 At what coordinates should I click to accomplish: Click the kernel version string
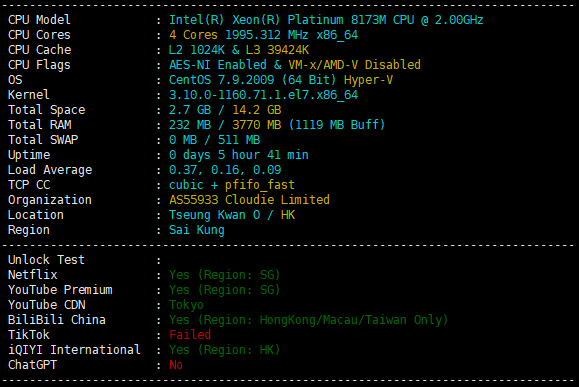pos(263,95)
